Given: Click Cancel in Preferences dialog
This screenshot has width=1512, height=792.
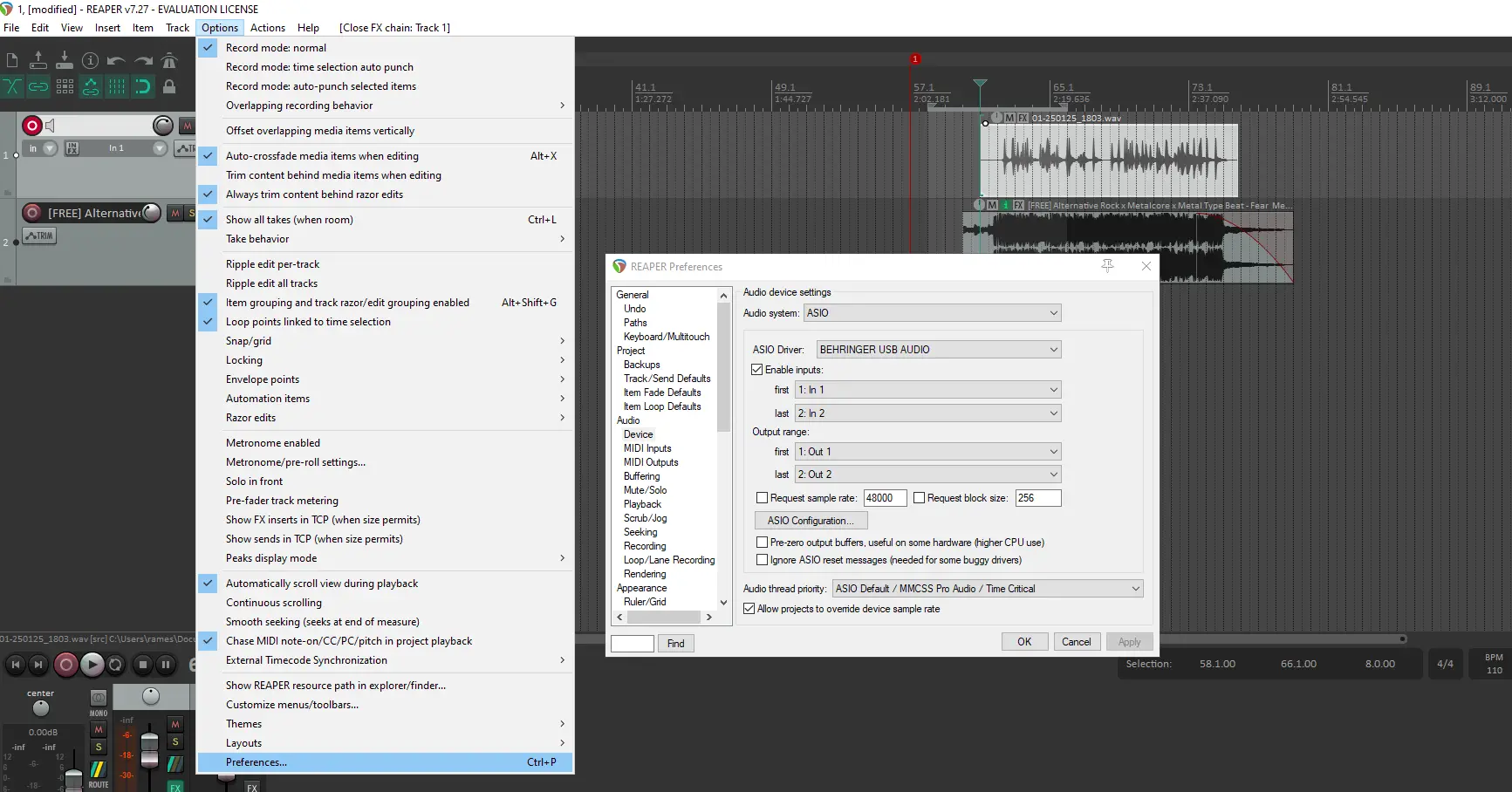Looking at the screenshot, I should [x=1076, y=642].
